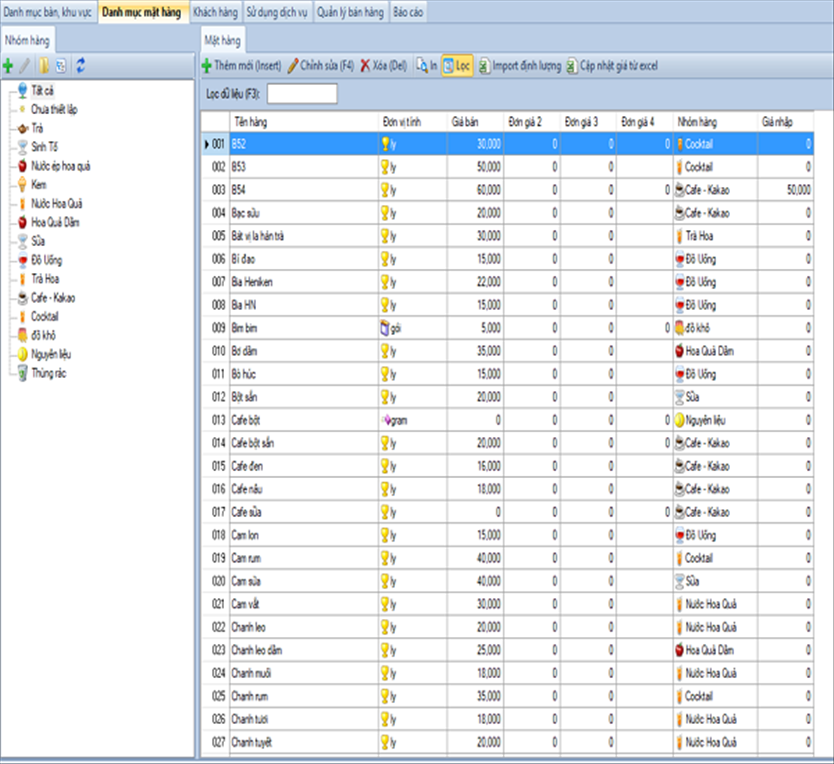Click the Kem ice cream cone icon
Image resolution: width=834 pixels, height=764 pixels.
tap(22, 184)
